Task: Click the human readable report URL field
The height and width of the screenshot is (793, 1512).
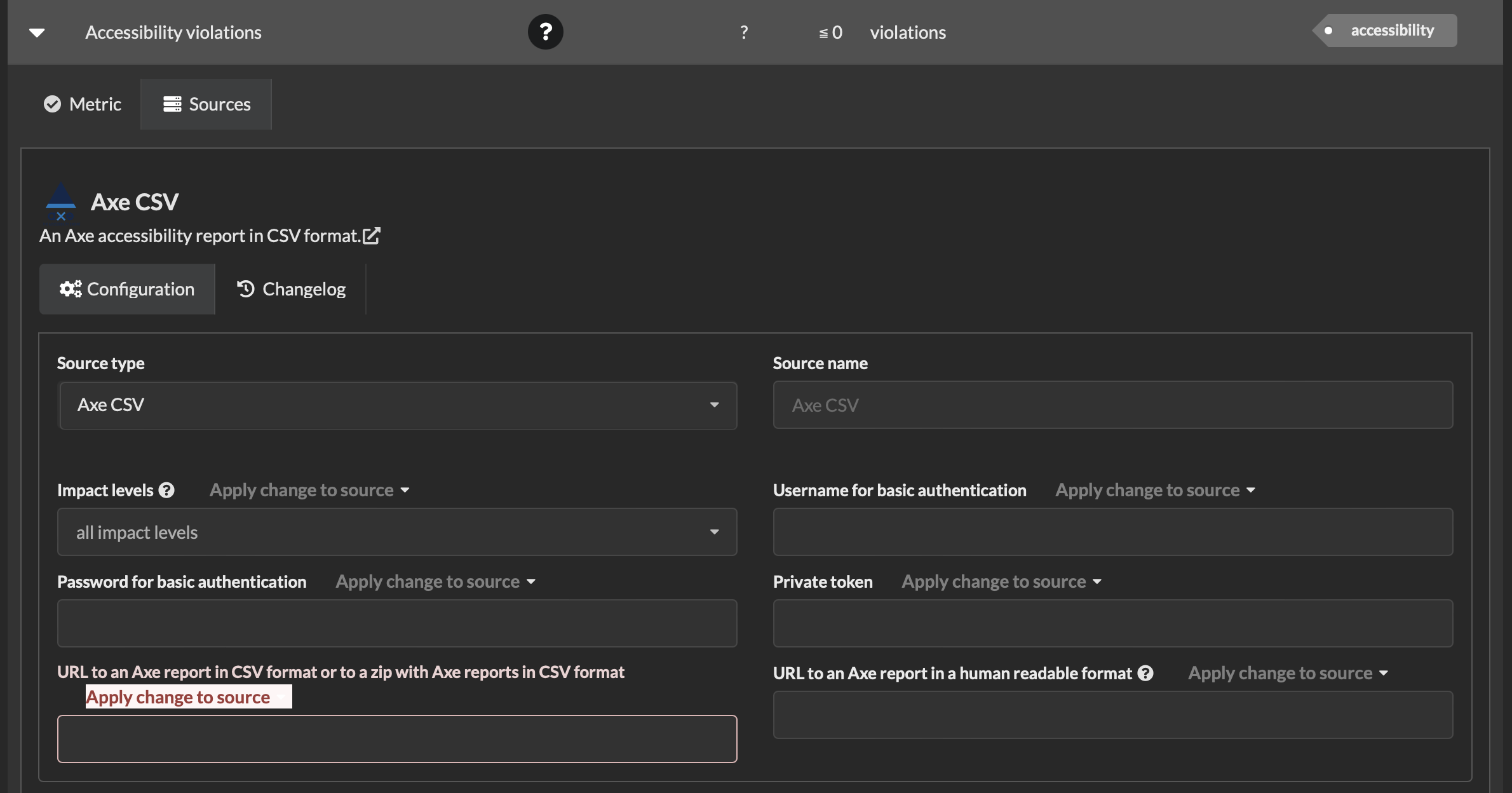Action: tap(1112, 715)
